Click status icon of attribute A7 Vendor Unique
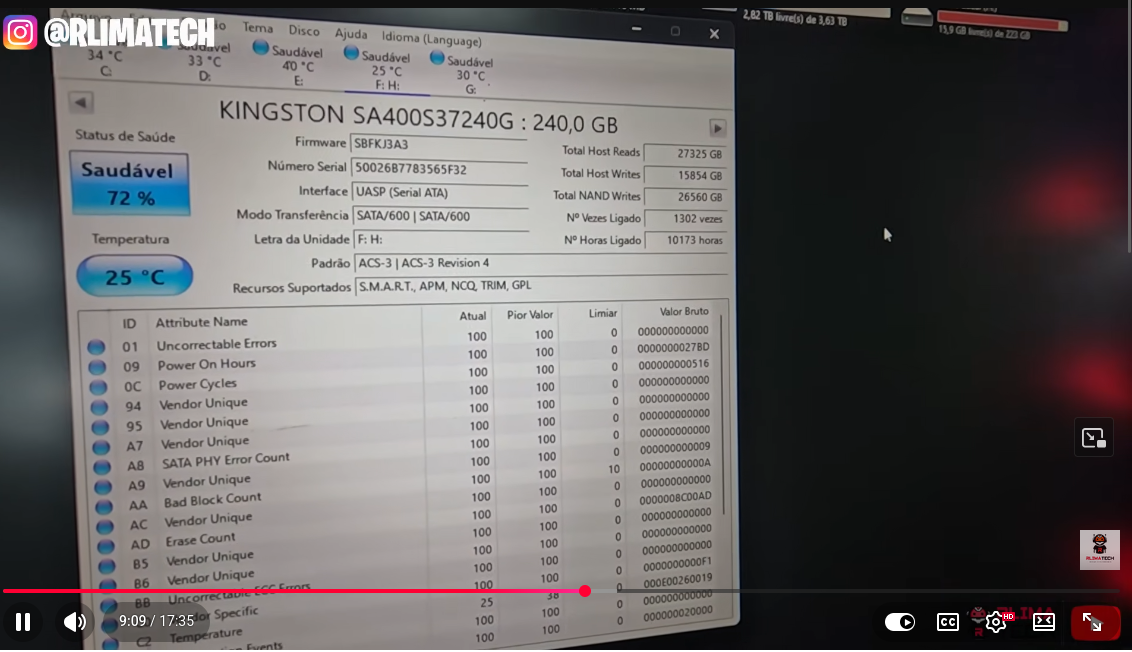 (101, 447)
